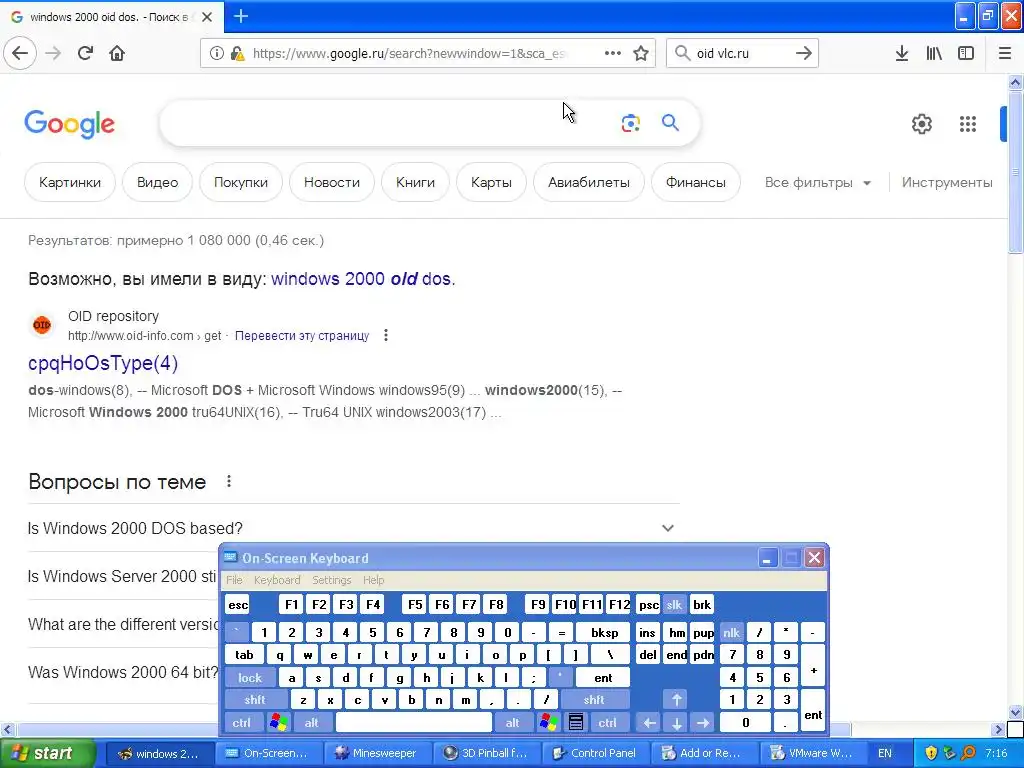Focus the Firefox URL address field
1024x768 pixels.
[410, 54]
